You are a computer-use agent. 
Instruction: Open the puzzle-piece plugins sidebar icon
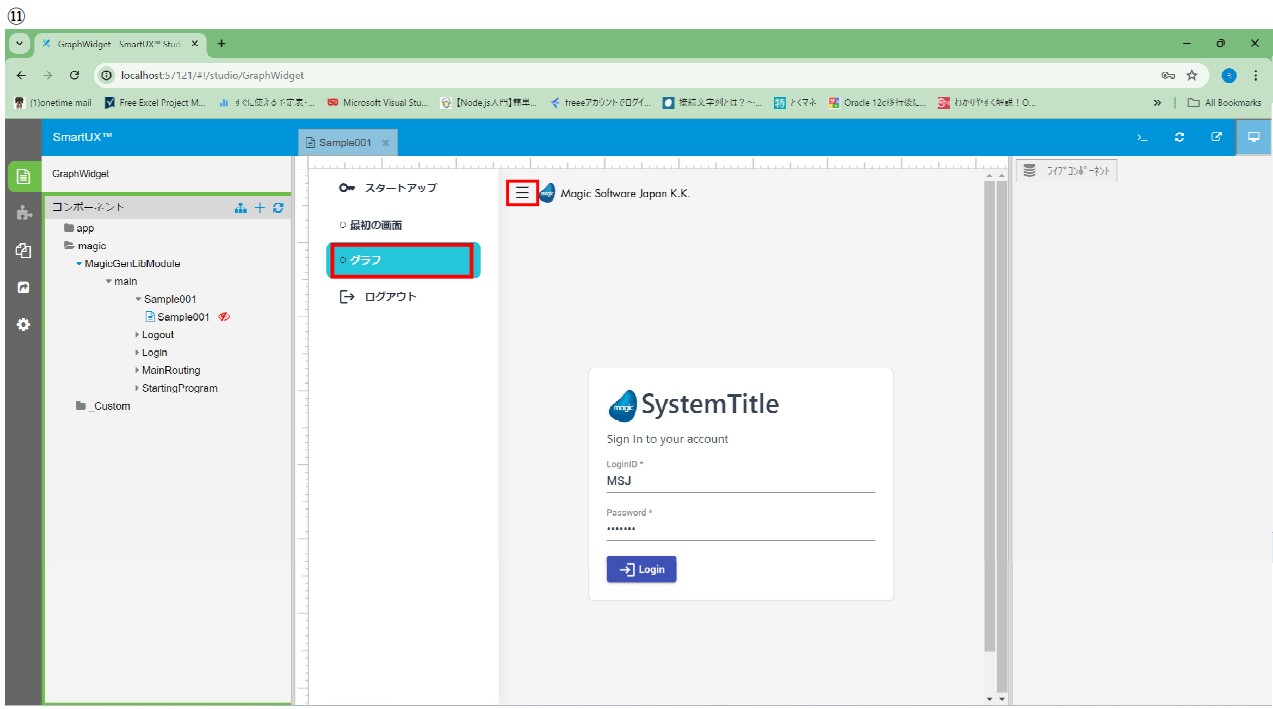24,213
